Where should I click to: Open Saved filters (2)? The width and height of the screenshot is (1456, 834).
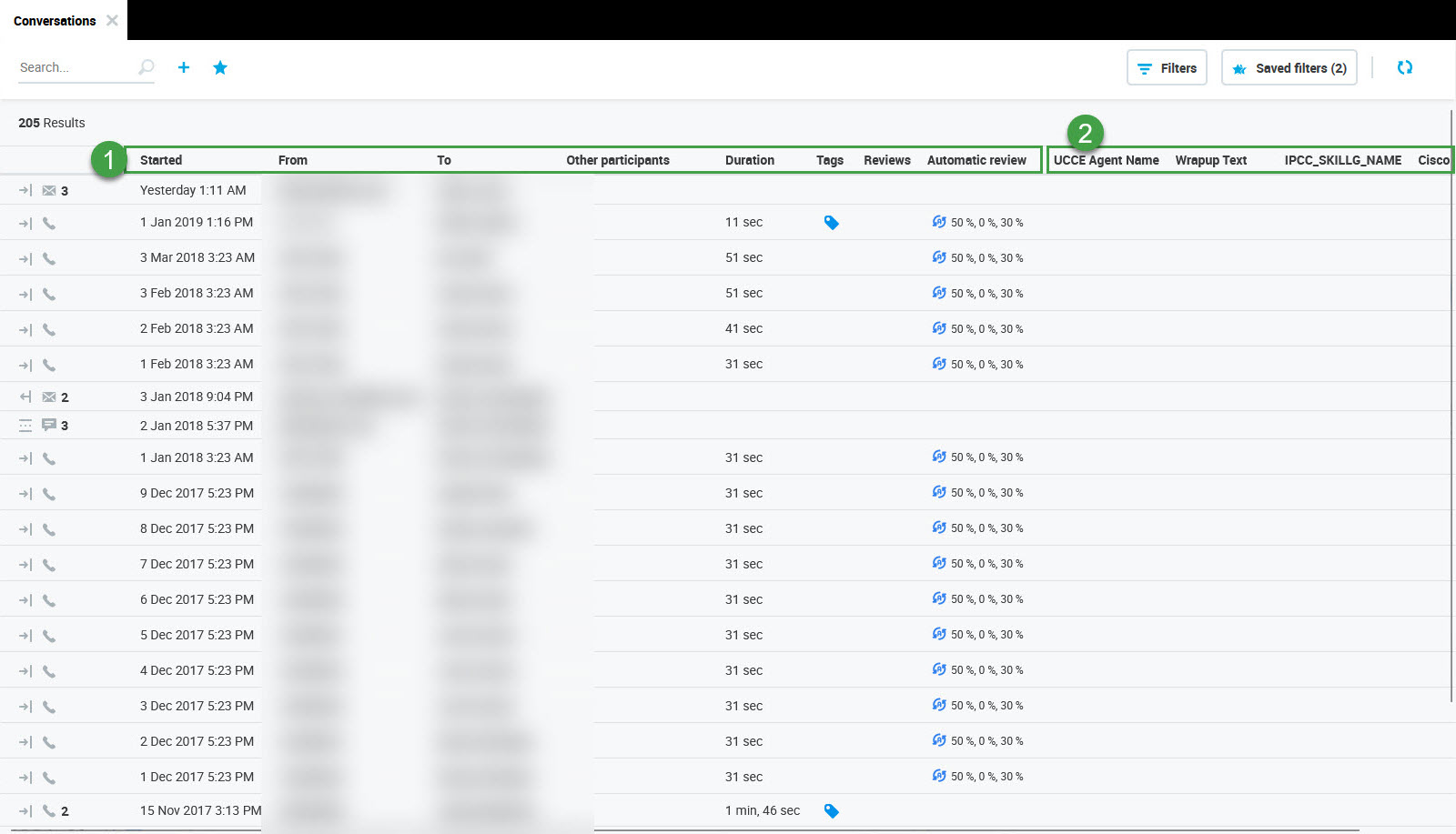click(x=1289, y=68)
